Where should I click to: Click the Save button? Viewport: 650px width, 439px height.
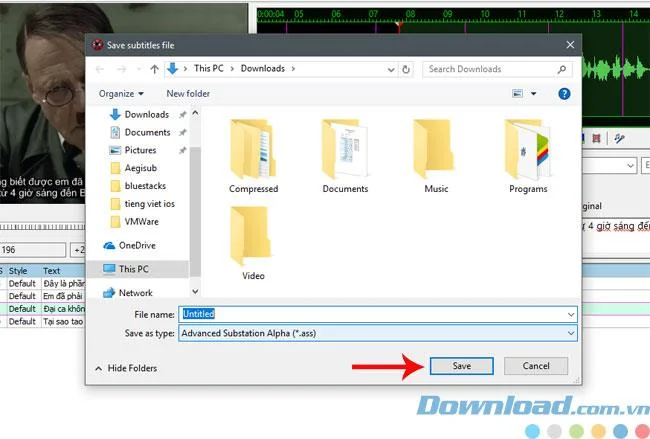point(461,366)
